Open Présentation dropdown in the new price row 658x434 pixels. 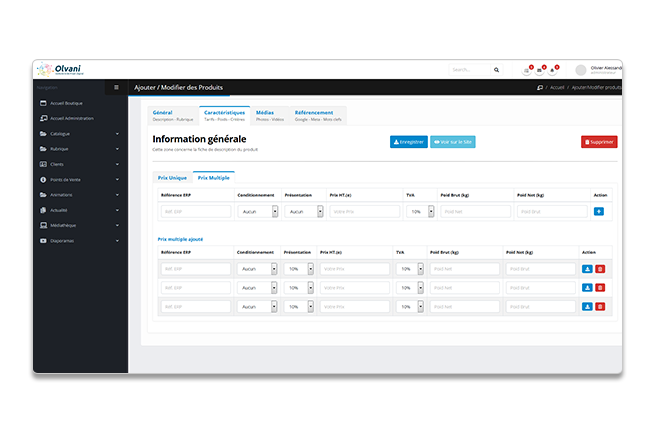point(304,212)
